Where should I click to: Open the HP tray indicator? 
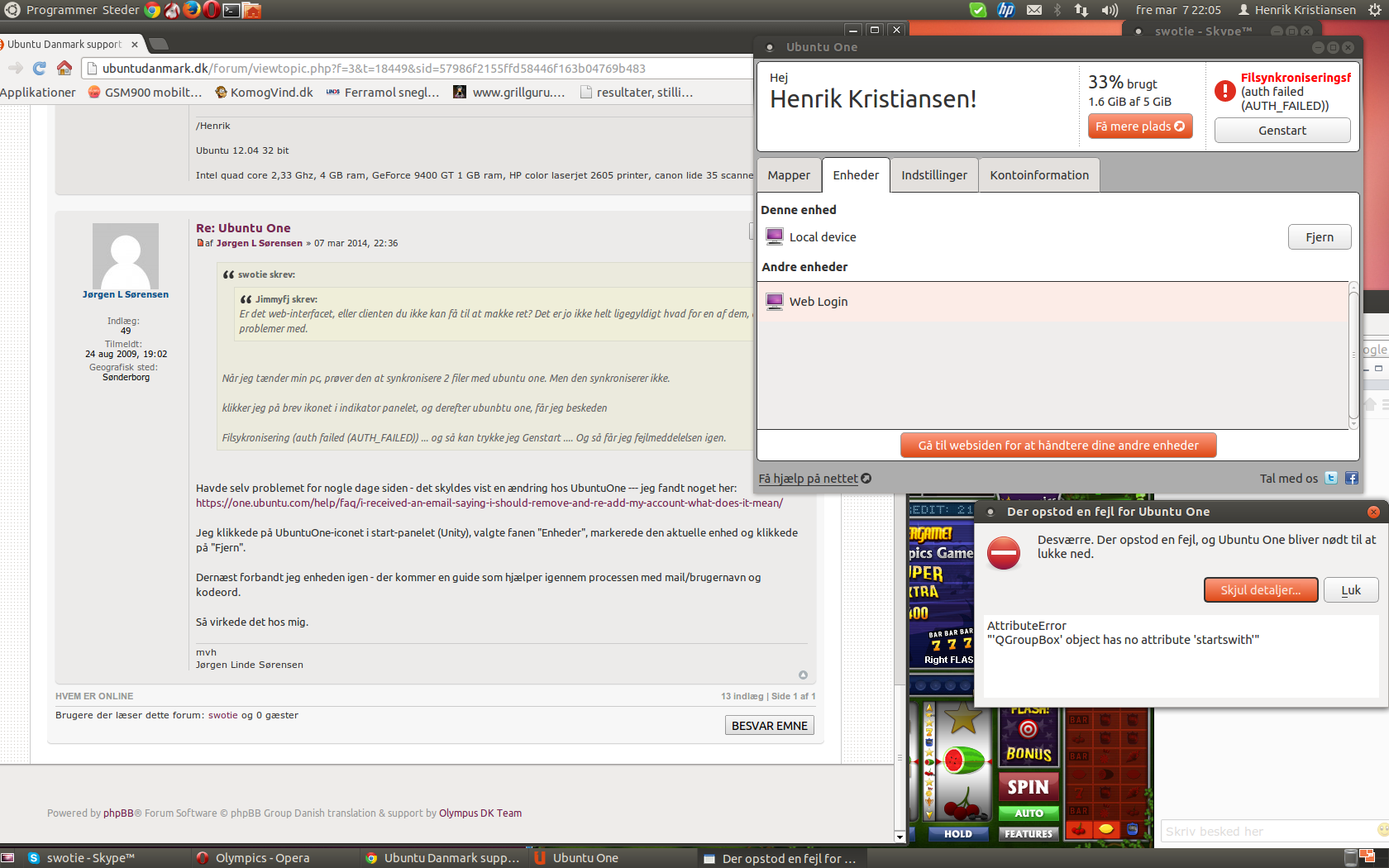(1005, 10)
